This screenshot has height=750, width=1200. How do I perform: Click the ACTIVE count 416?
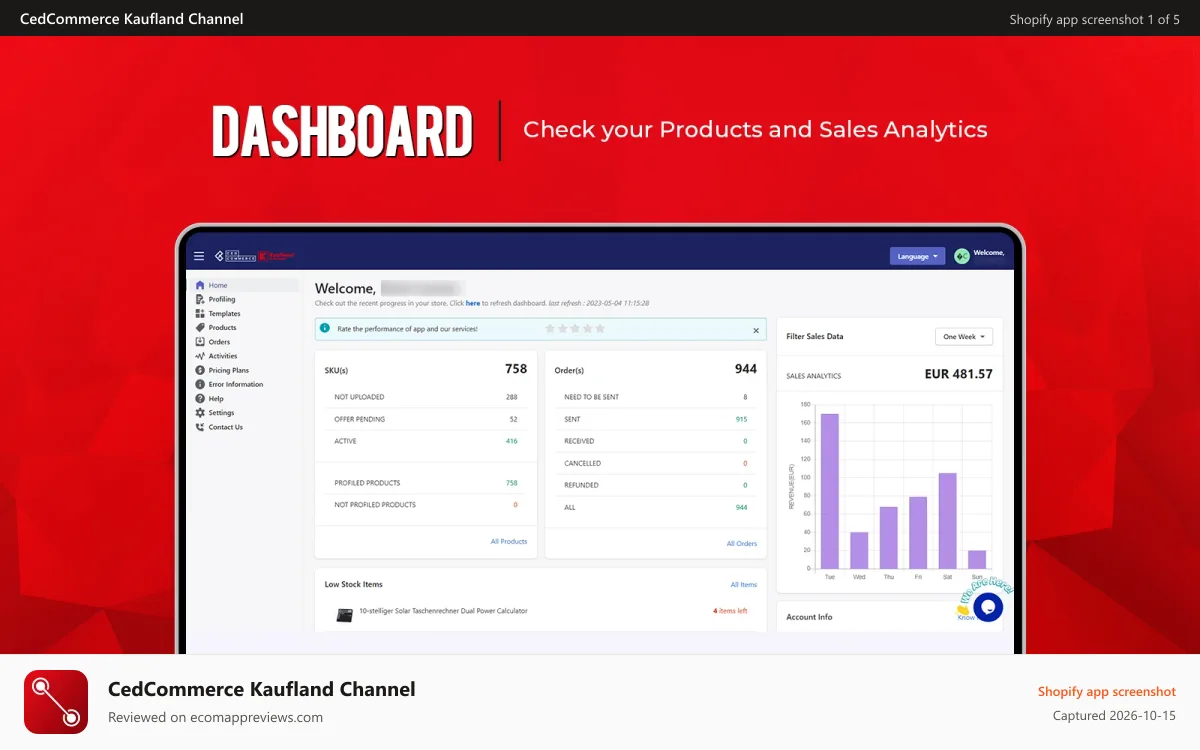pyautogui.click(x=511, y=441)
